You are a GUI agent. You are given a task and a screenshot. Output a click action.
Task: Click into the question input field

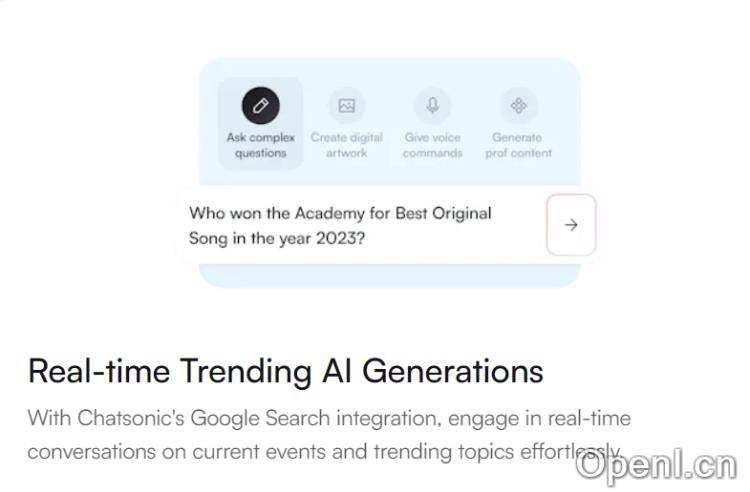tap(360, 226)
